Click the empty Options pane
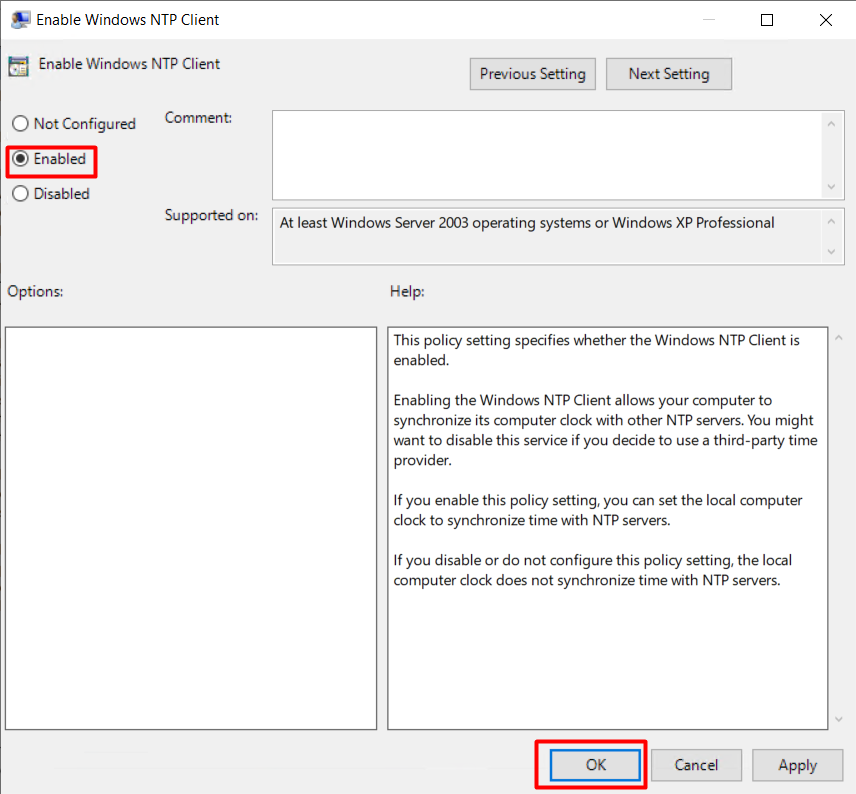 click(191, 528)
